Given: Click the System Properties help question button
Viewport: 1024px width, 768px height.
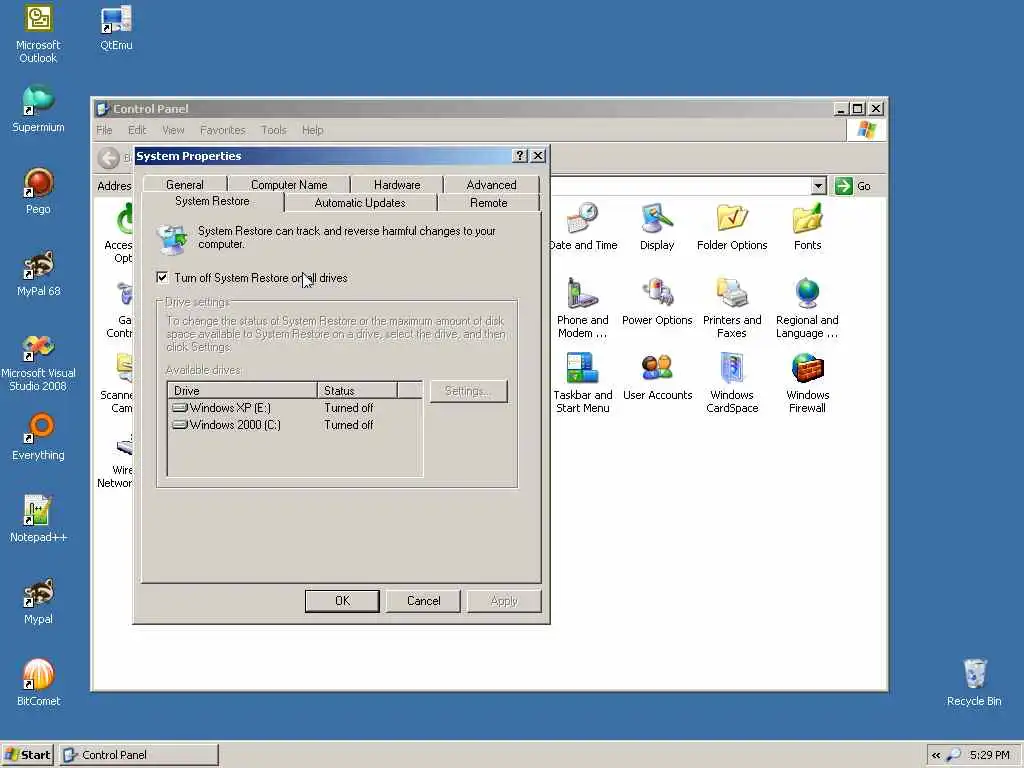Looking at the screenshot, I should 520,155.
